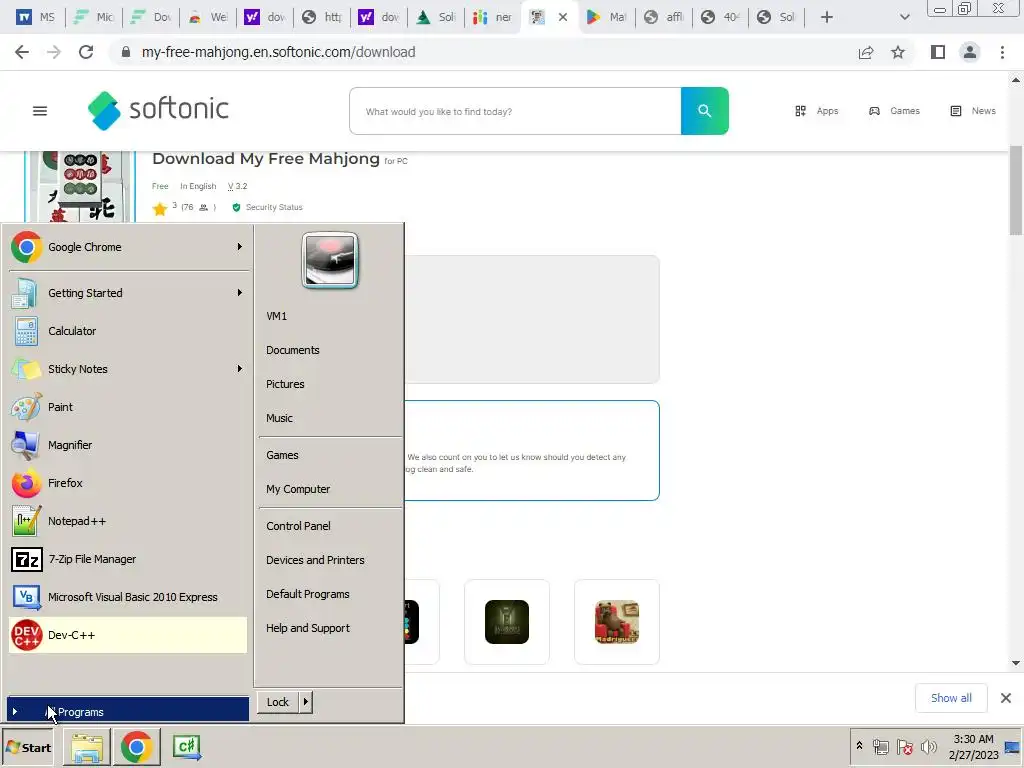The width and height of the screenshot is (1024, 768).
Task: Launch Getting Started from Start menu
Action: pyautogui.click(x=128, y=293)
